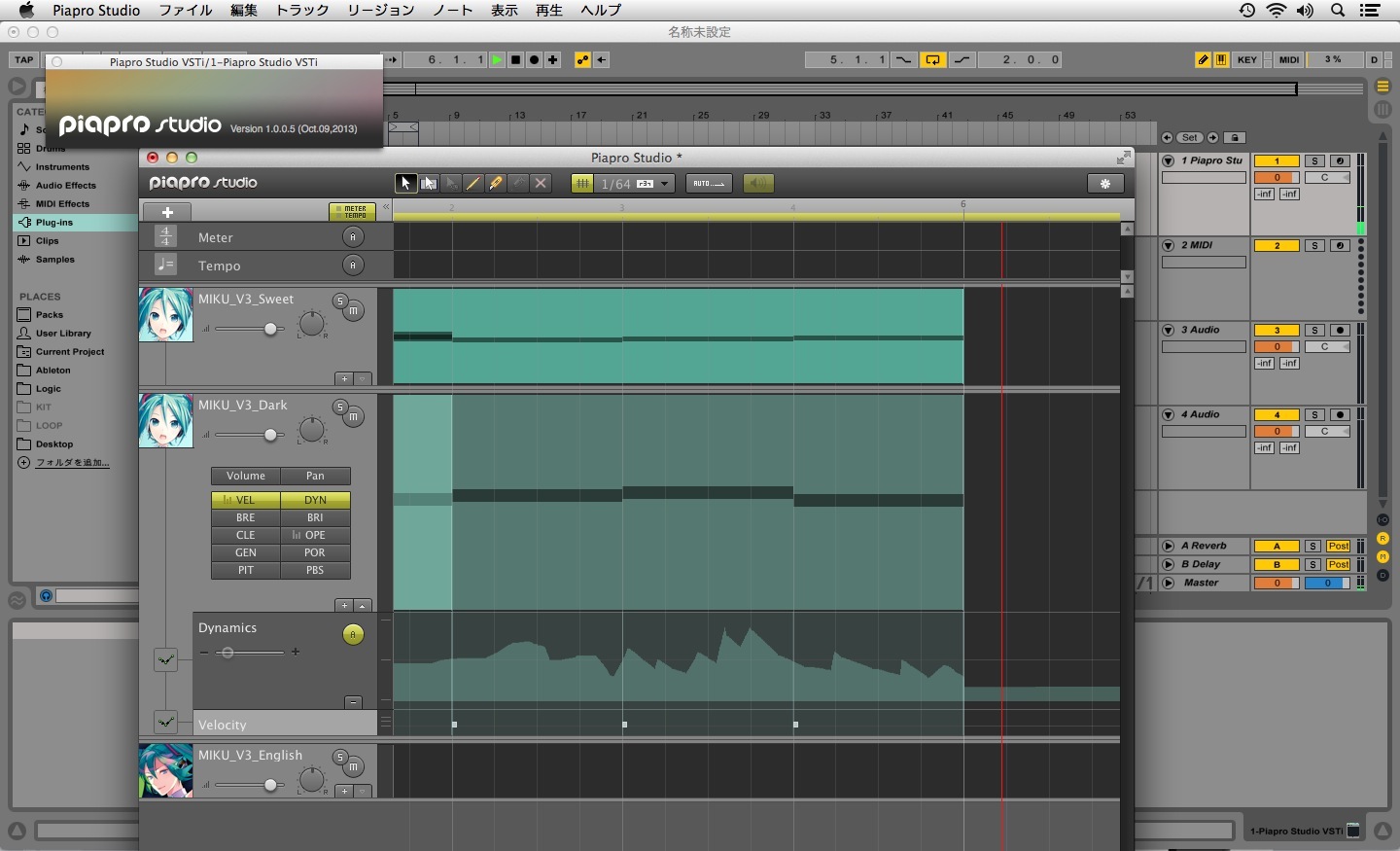Click the Velocity lane curve icon

166,722
